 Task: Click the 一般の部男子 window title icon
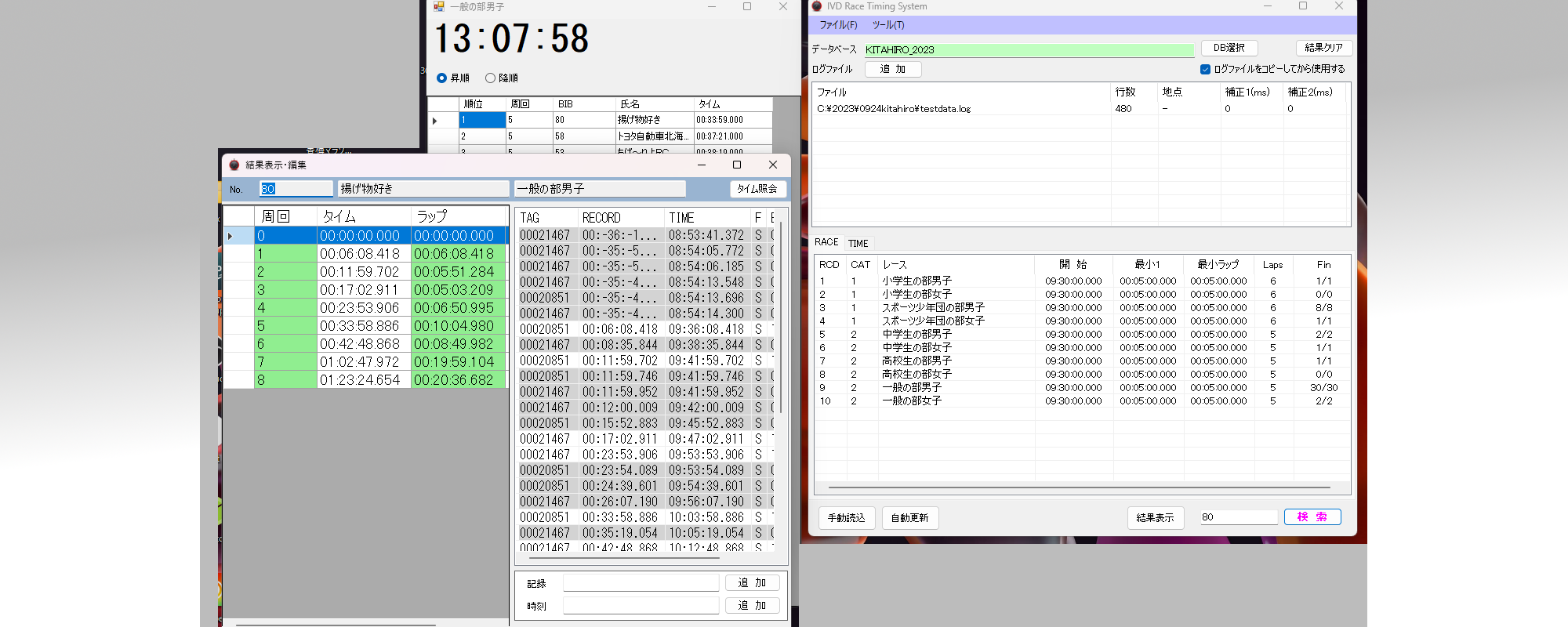pyautogui.click(x=439, y=6)
